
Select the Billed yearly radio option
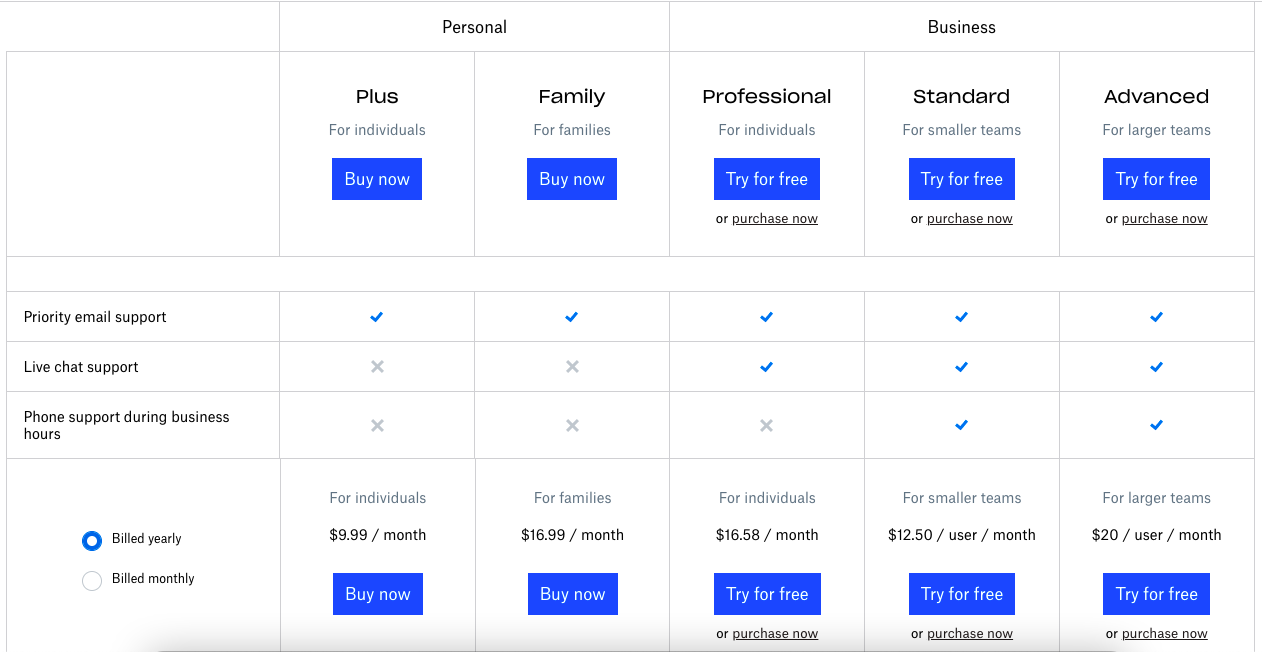(x=92, y=540)
